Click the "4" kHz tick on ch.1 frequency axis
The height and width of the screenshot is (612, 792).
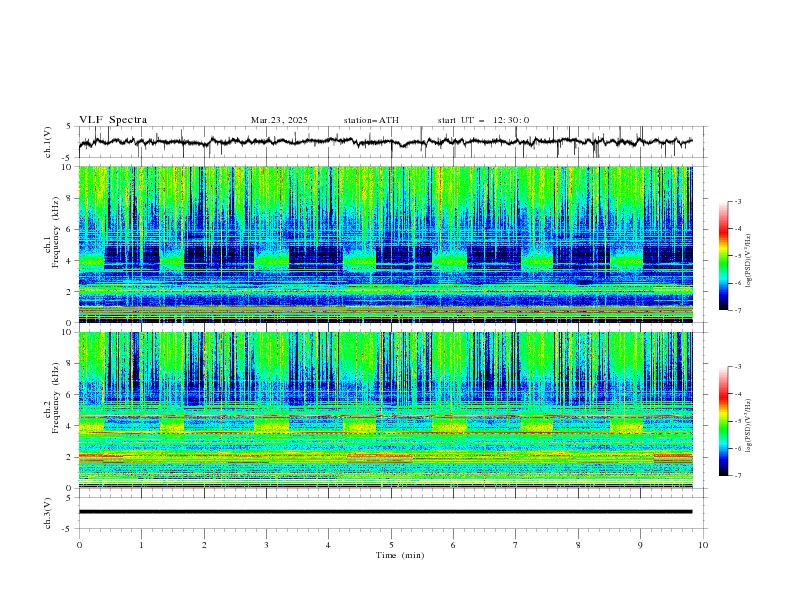pyautogui.click(x=71, y=261)
